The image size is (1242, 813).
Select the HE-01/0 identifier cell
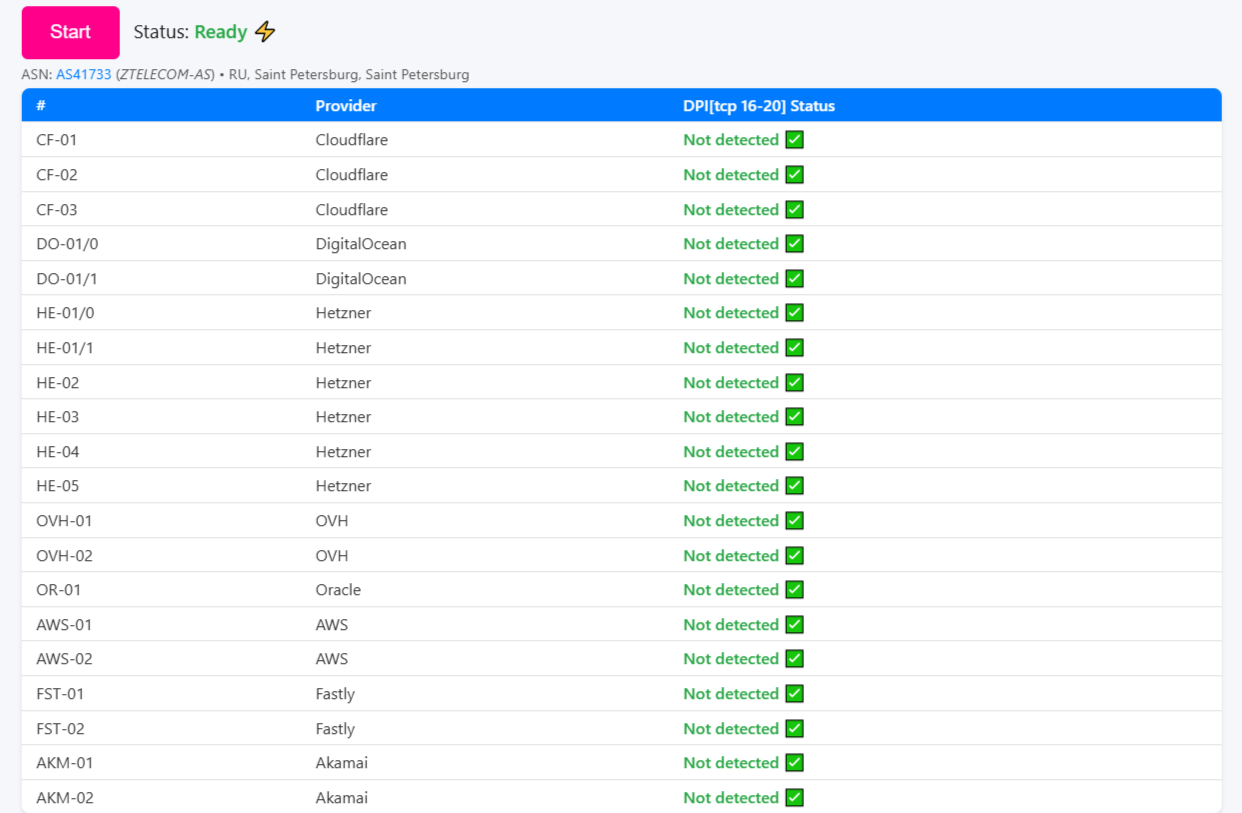(x=65, y=312)
